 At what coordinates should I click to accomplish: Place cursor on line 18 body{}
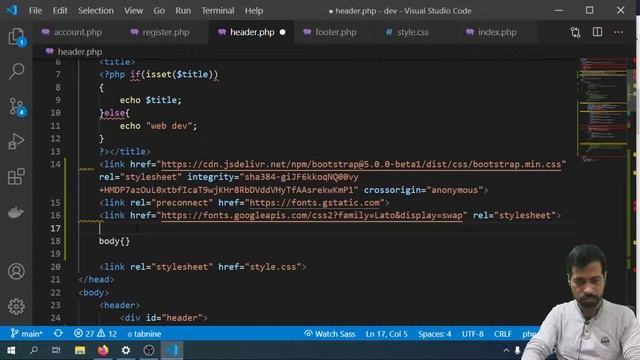tap(114, 241)
